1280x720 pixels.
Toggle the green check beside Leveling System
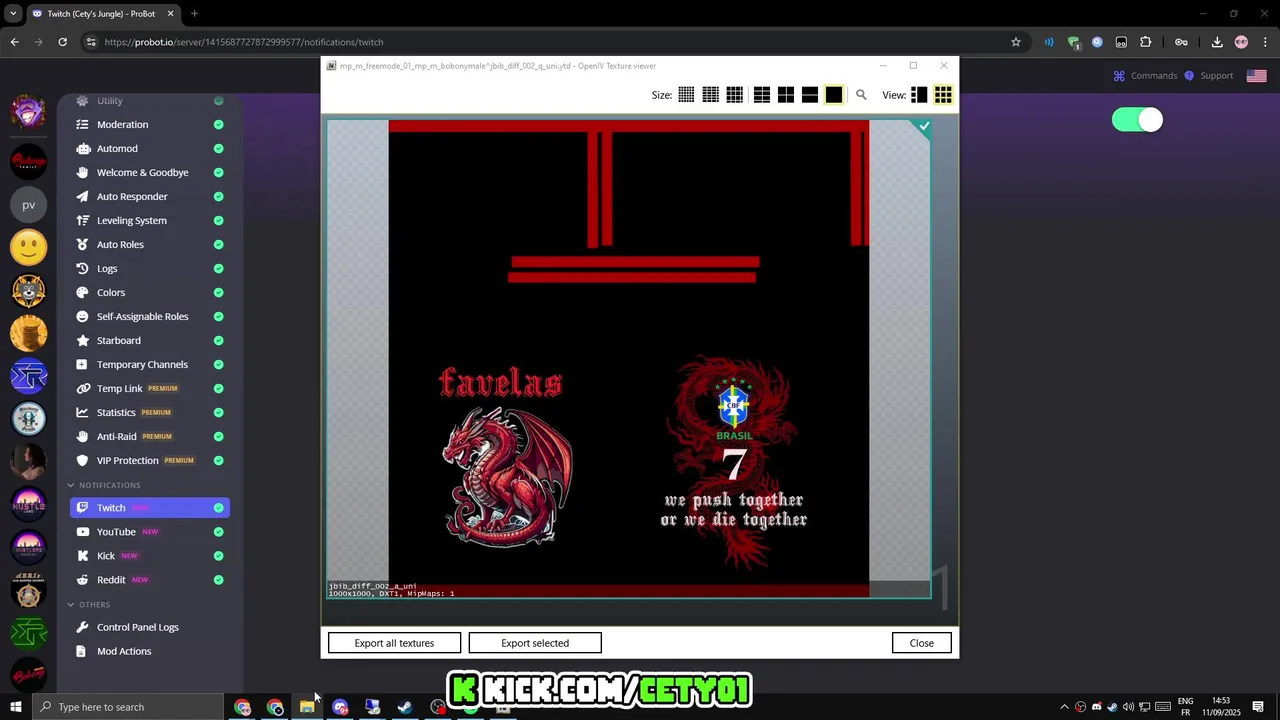pyautogui.click(x=218, y=221)
